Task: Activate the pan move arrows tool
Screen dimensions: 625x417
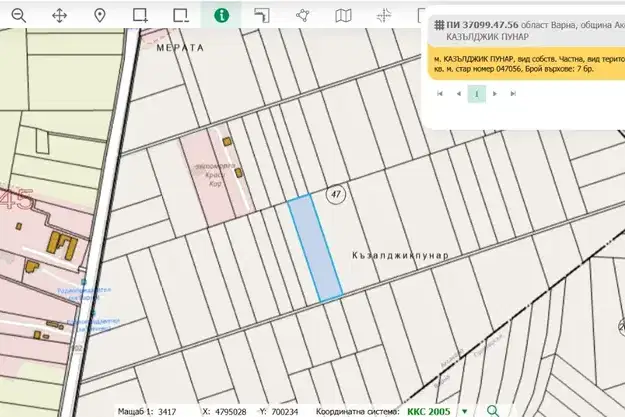Action: point(59,16)
